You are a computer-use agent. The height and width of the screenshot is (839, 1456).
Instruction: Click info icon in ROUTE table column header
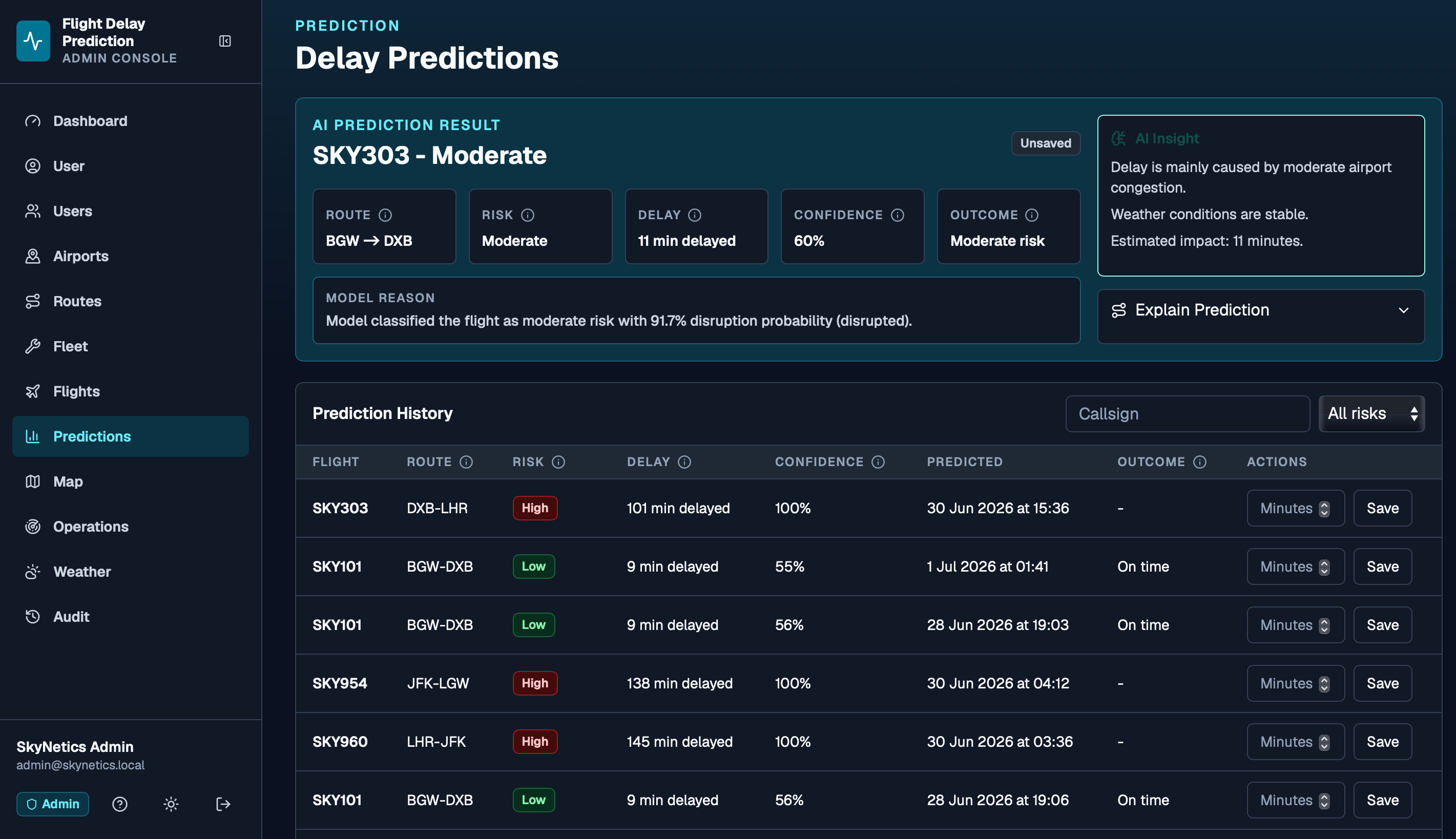click(x=467, y=462)
